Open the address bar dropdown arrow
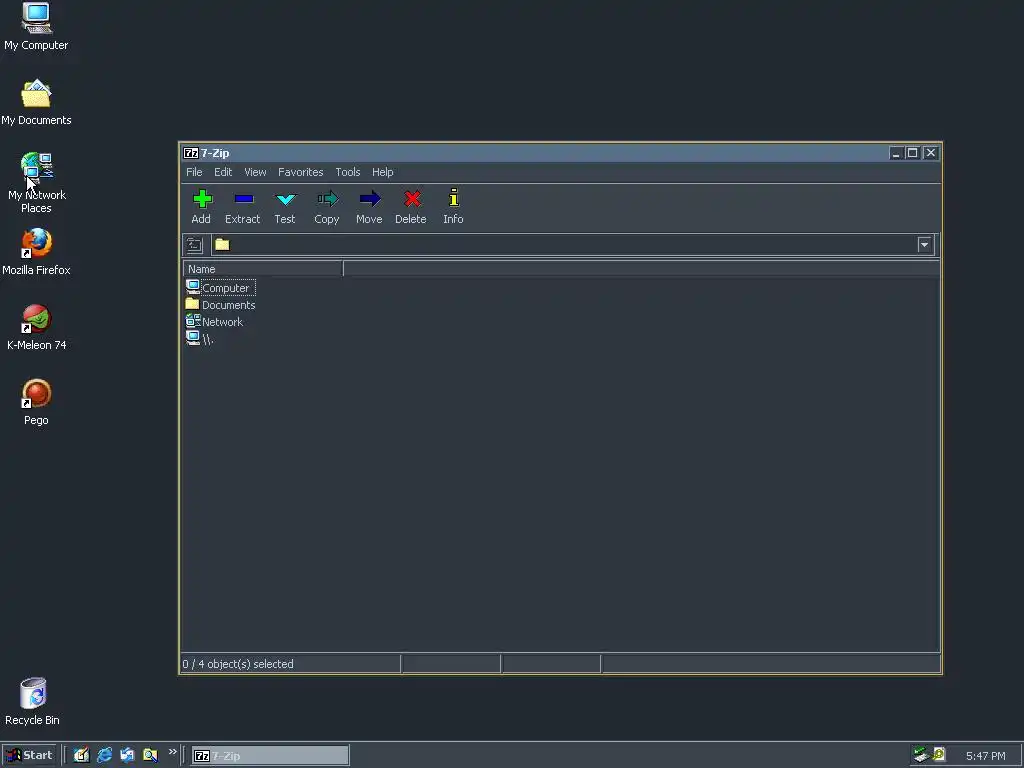 click(924, 245)
